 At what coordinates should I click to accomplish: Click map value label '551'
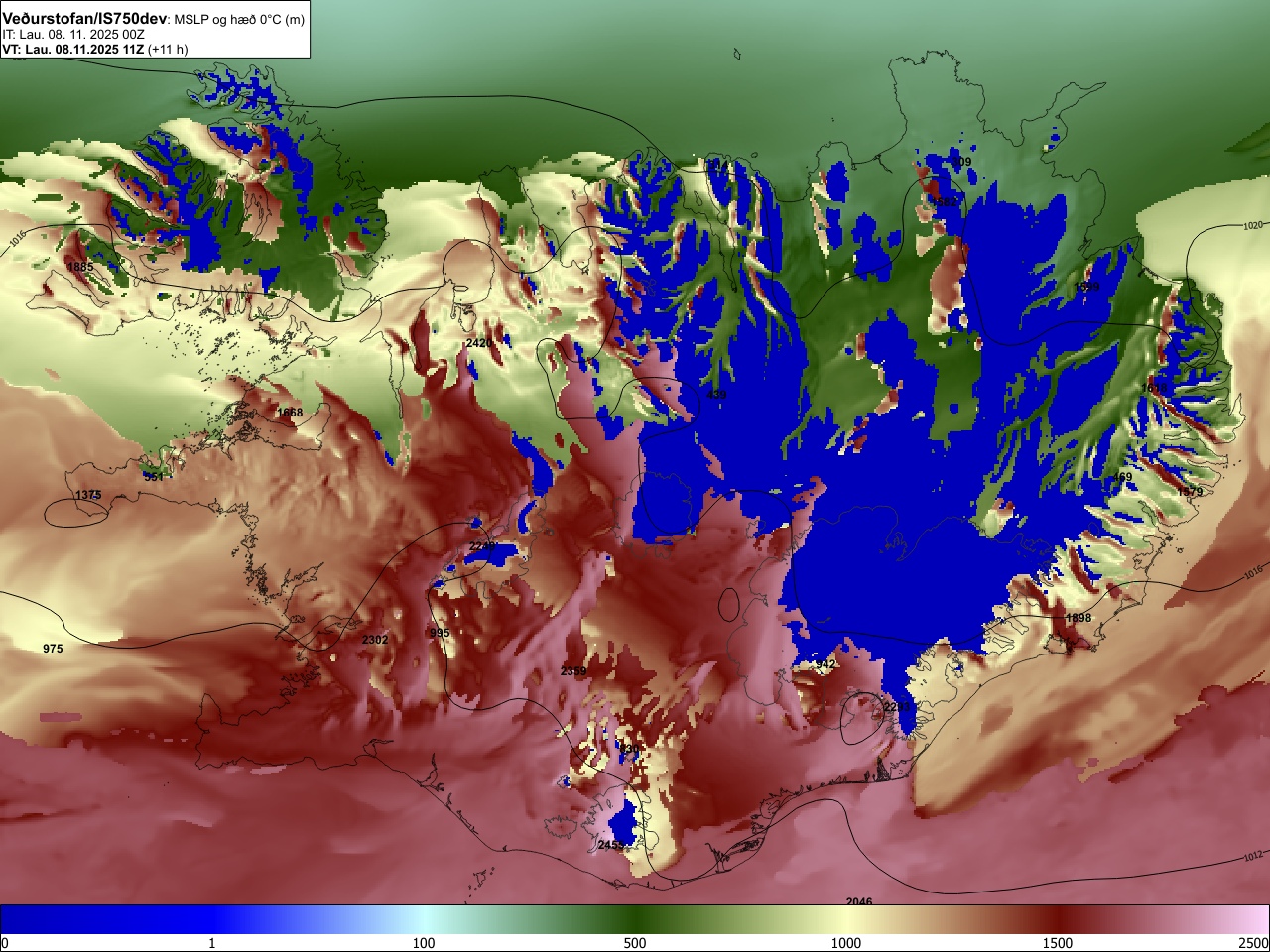click(154, 477)
